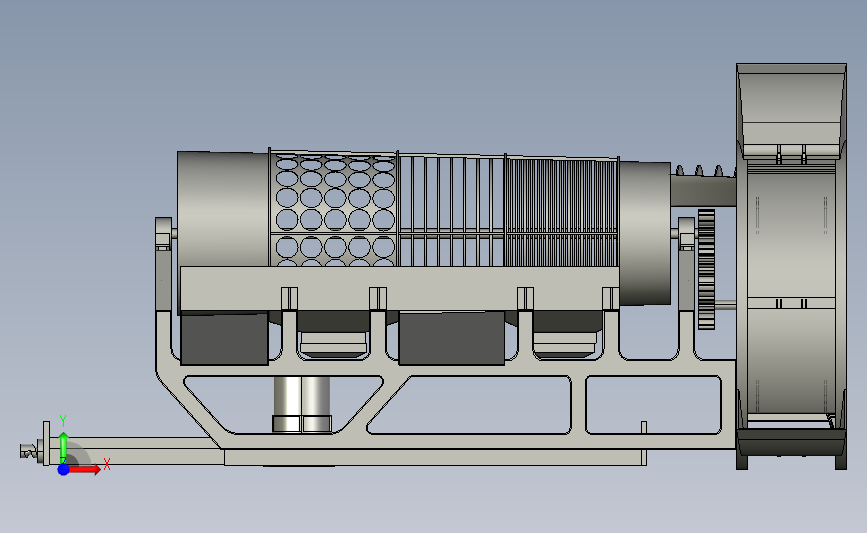867x533 pixels.
Task: Select the round-hole perforated screen section
Action: coord(333,208)
